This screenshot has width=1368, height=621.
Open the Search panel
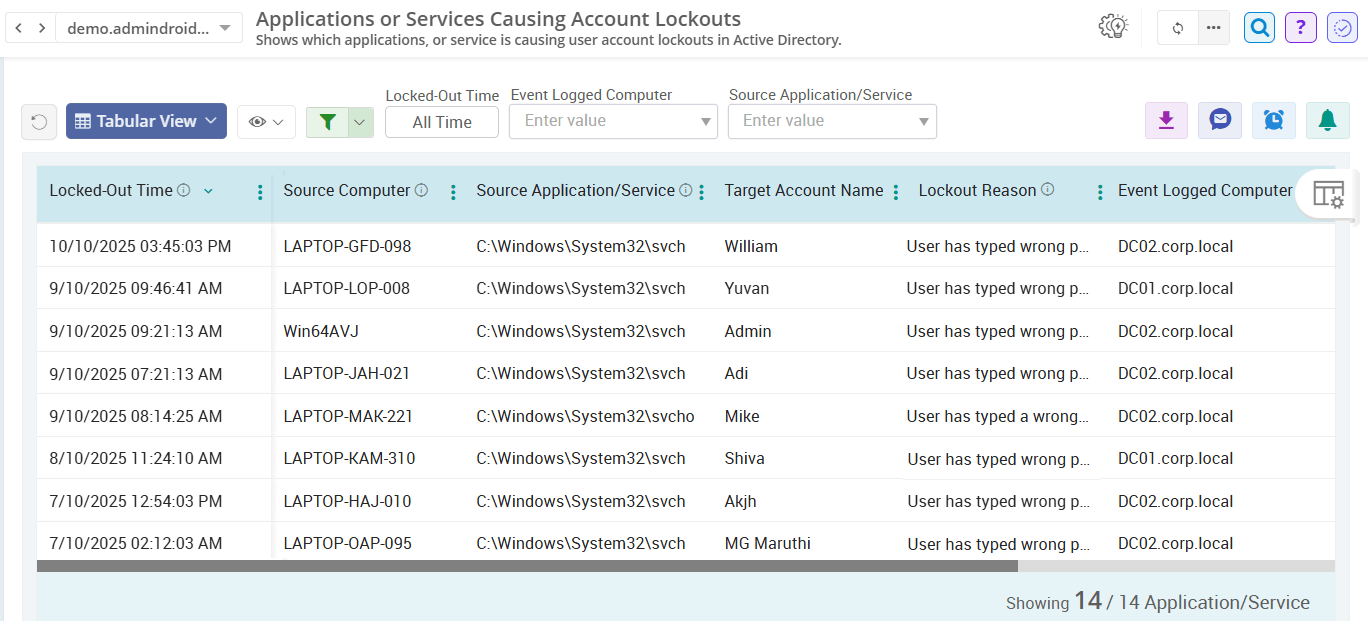pos(1259,27)
